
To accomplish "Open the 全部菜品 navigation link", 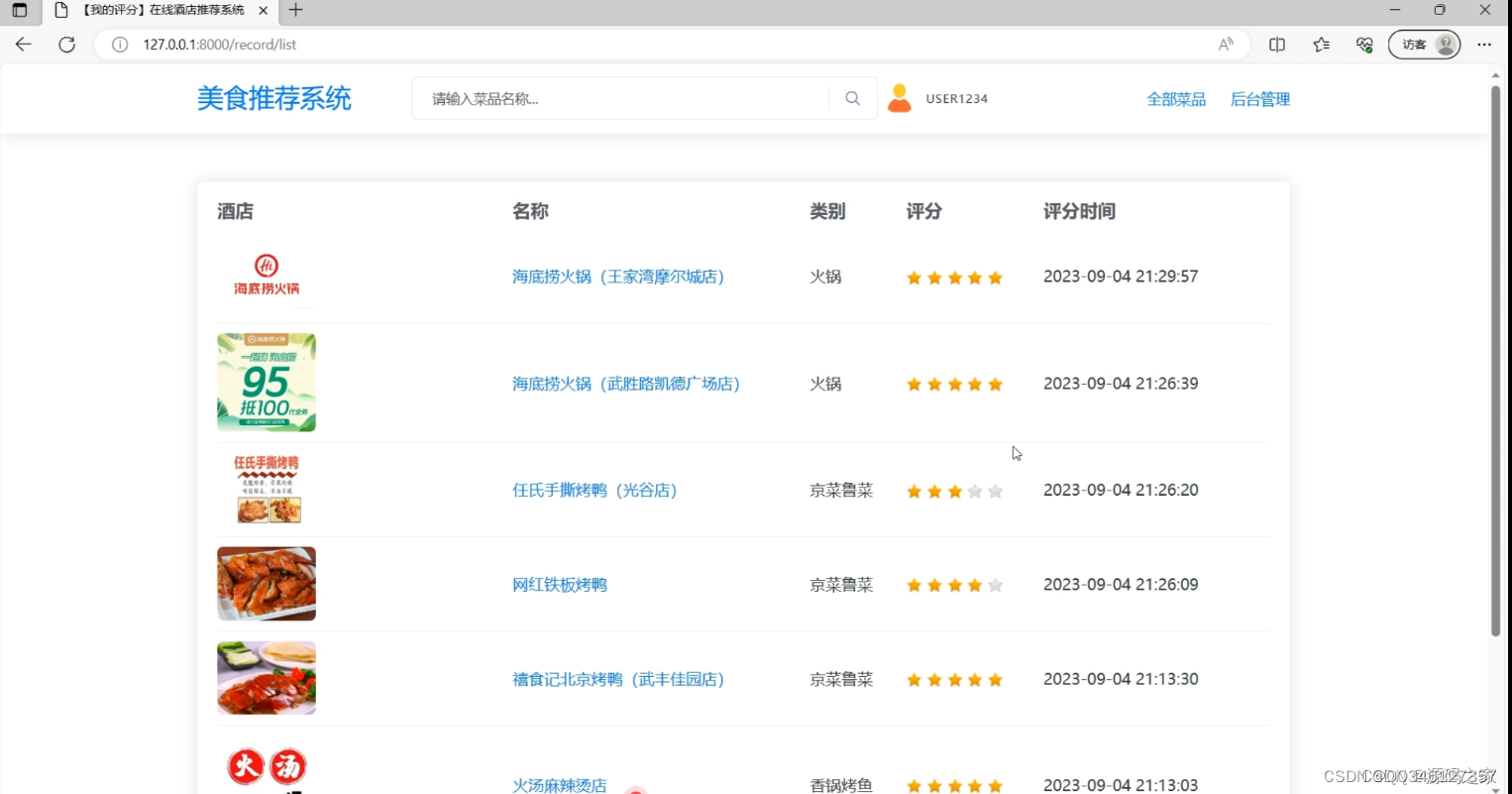I will click(x=1176, y=98).
